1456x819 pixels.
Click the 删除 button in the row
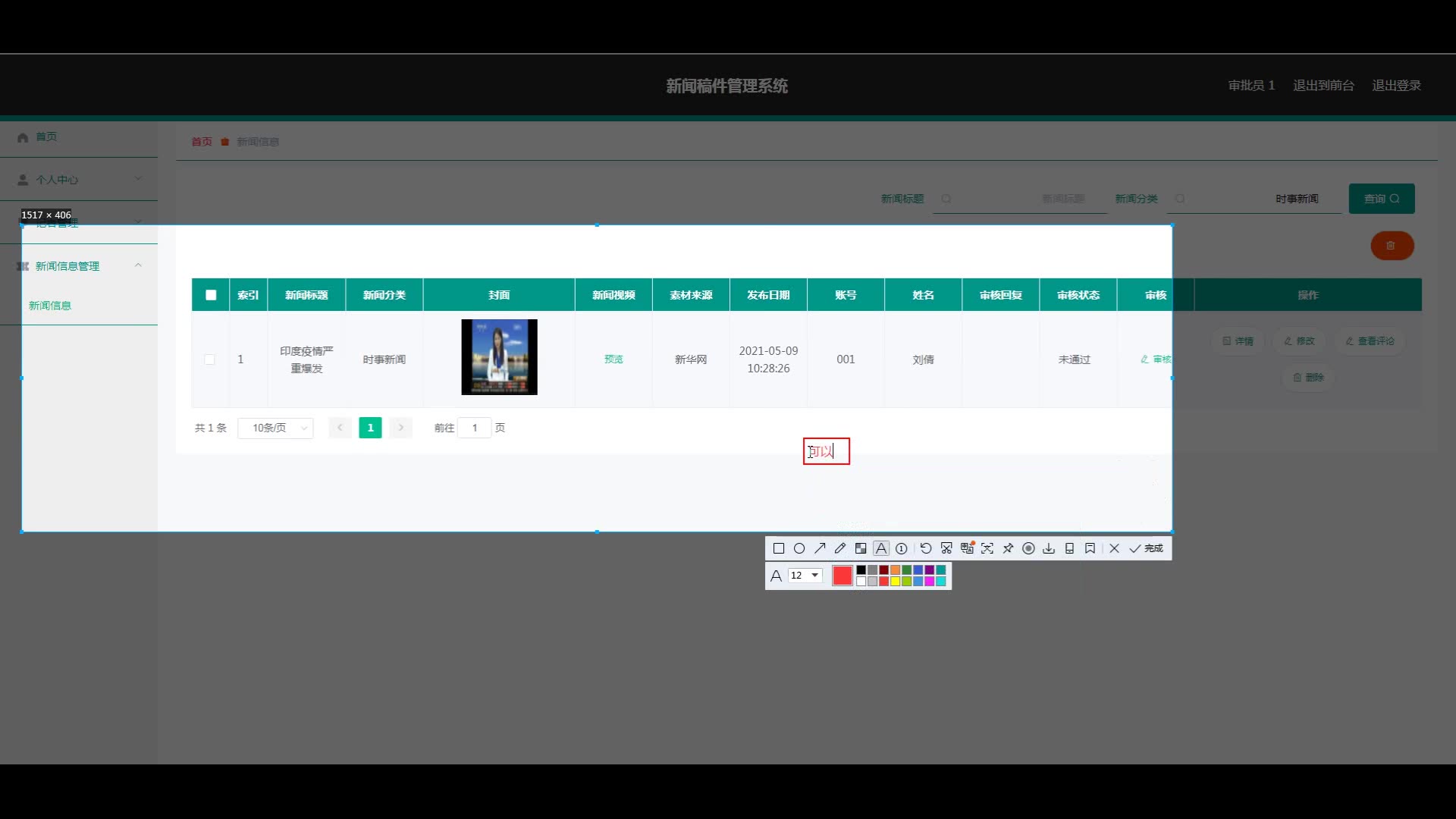click(x=1308, y=378)
